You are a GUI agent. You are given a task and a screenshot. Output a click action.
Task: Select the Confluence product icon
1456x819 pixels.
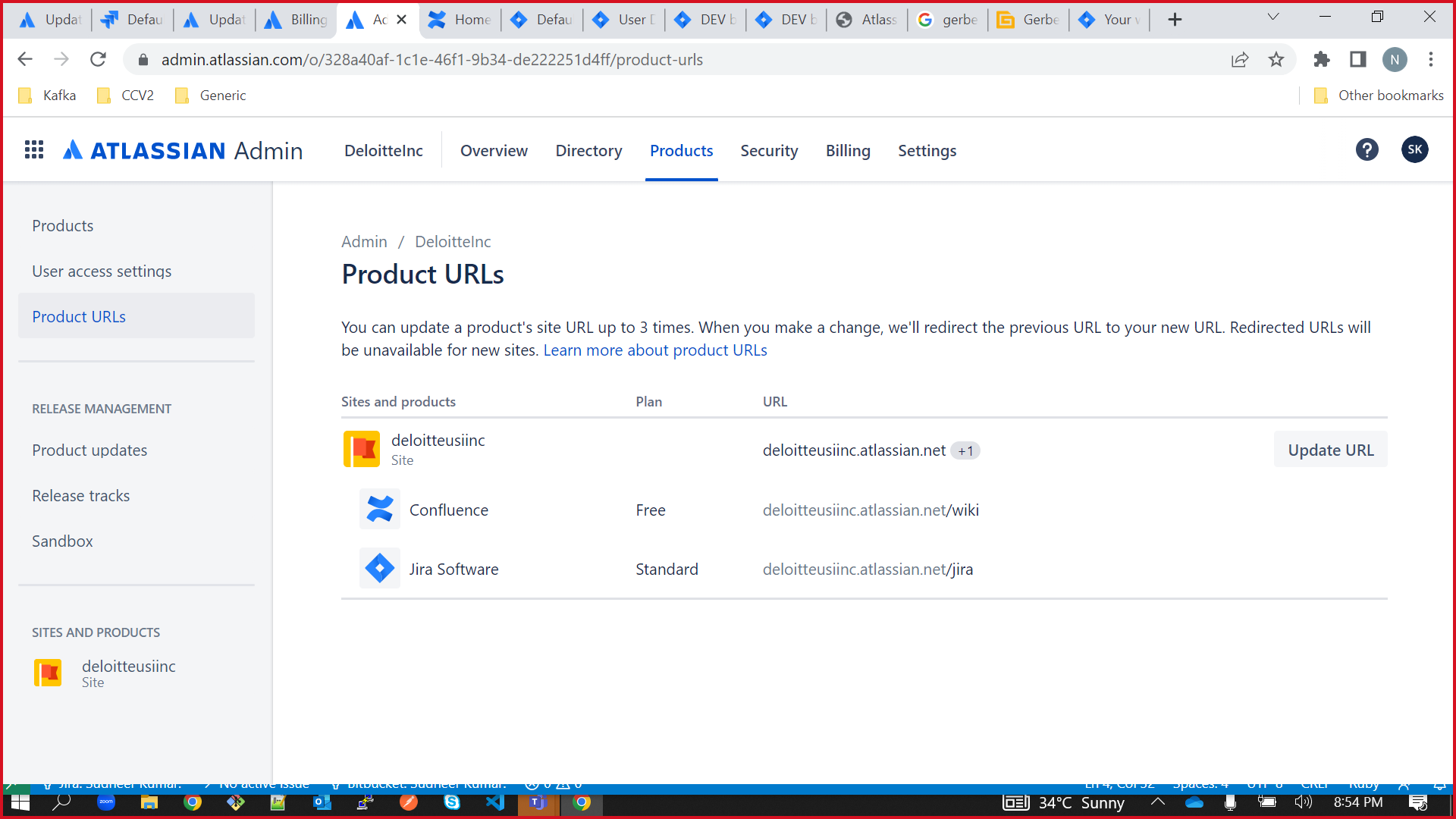379,509
